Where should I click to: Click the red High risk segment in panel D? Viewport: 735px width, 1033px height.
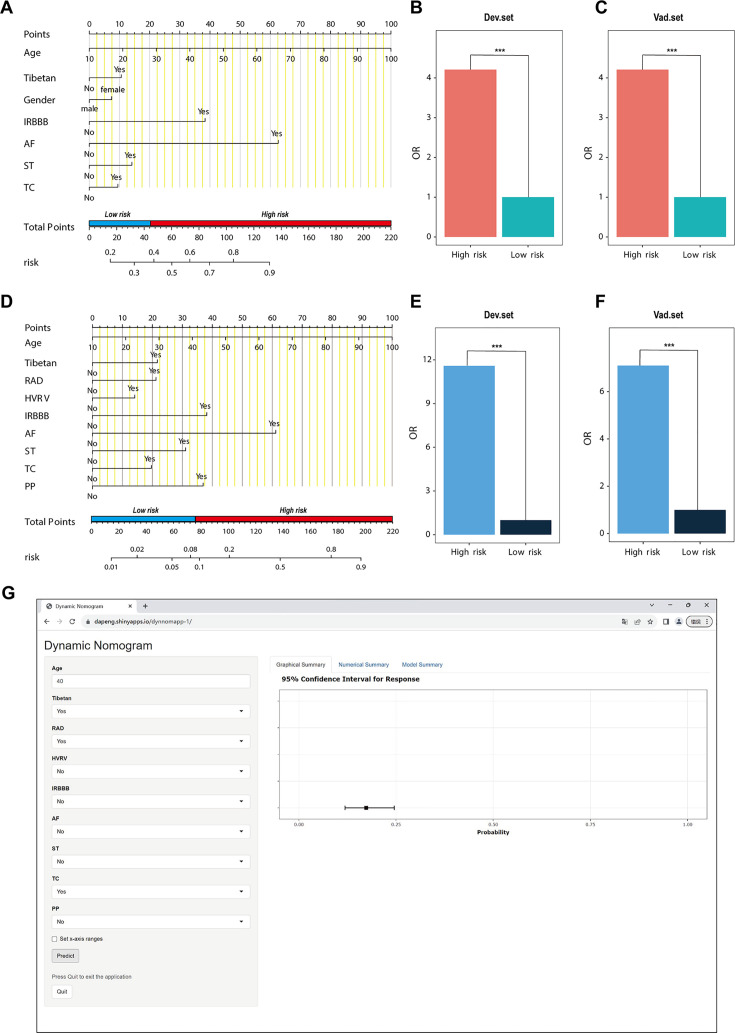(294, 519)
